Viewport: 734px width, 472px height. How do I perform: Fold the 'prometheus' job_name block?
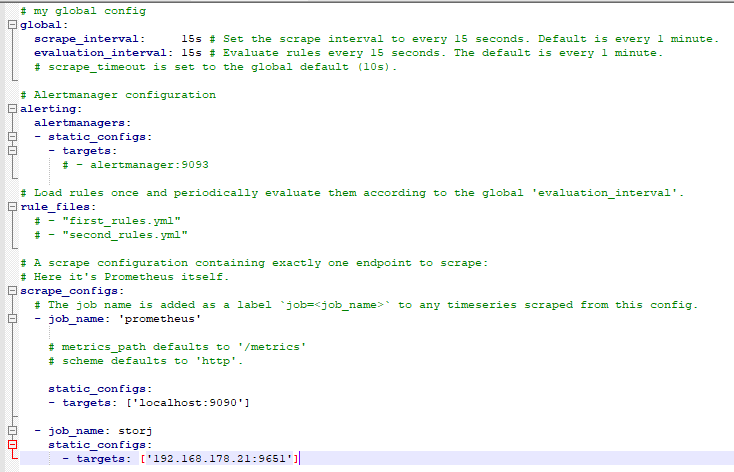click(x=13, y=319)
